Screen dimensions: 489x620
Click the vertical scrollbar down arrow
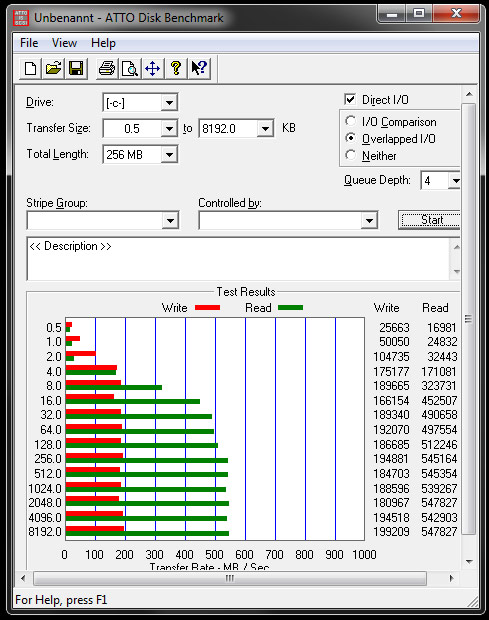coord(469,561)
